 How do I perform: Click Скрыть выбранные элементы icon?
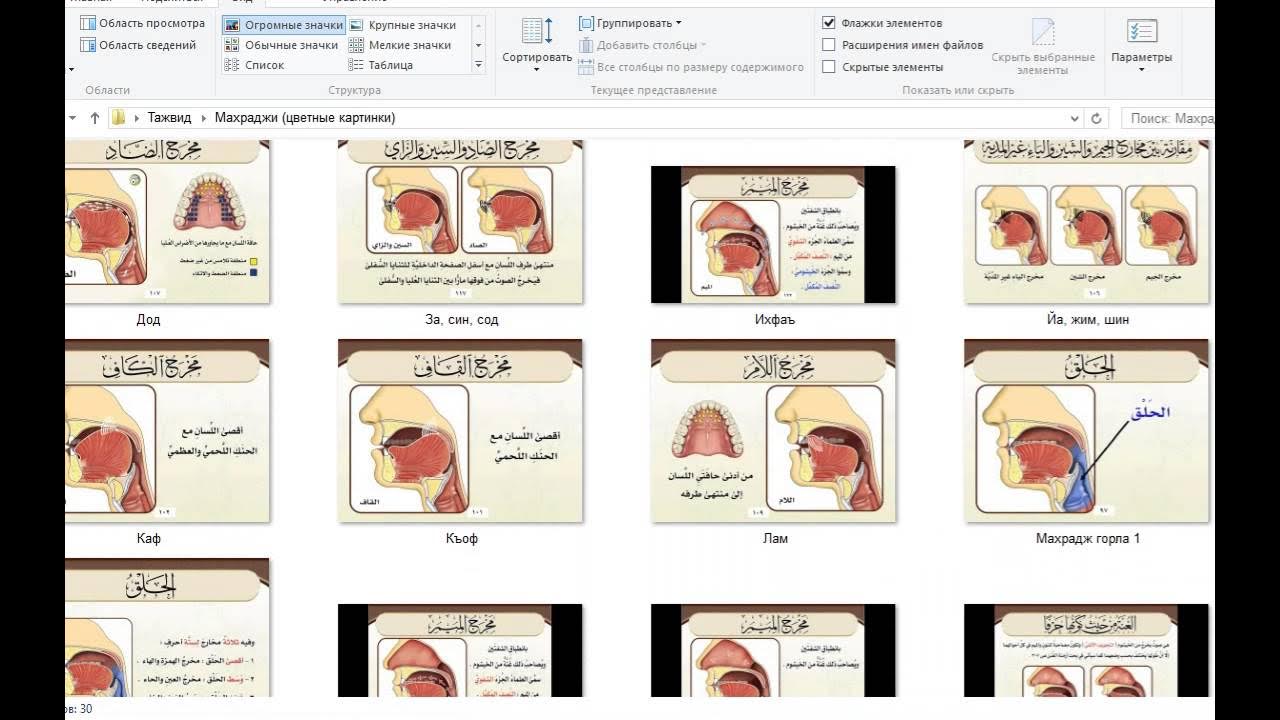[1043, 32]
